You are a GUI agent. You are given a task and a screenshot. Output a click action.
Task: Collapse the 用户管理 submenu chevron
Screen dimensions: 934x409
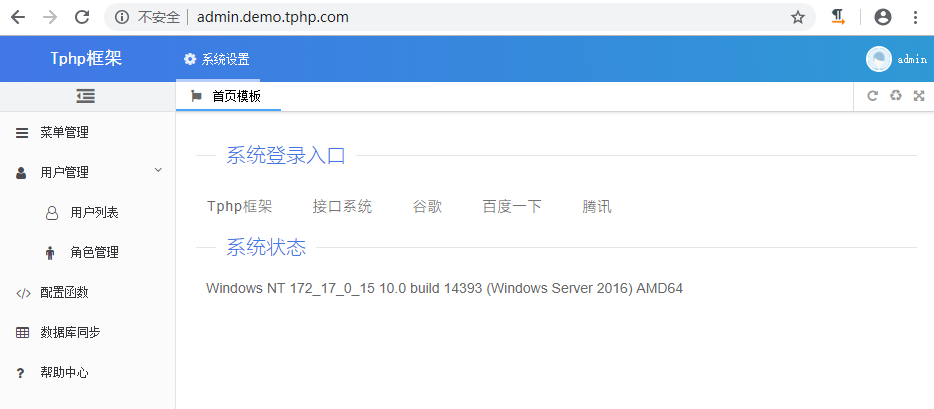(158, 170)
